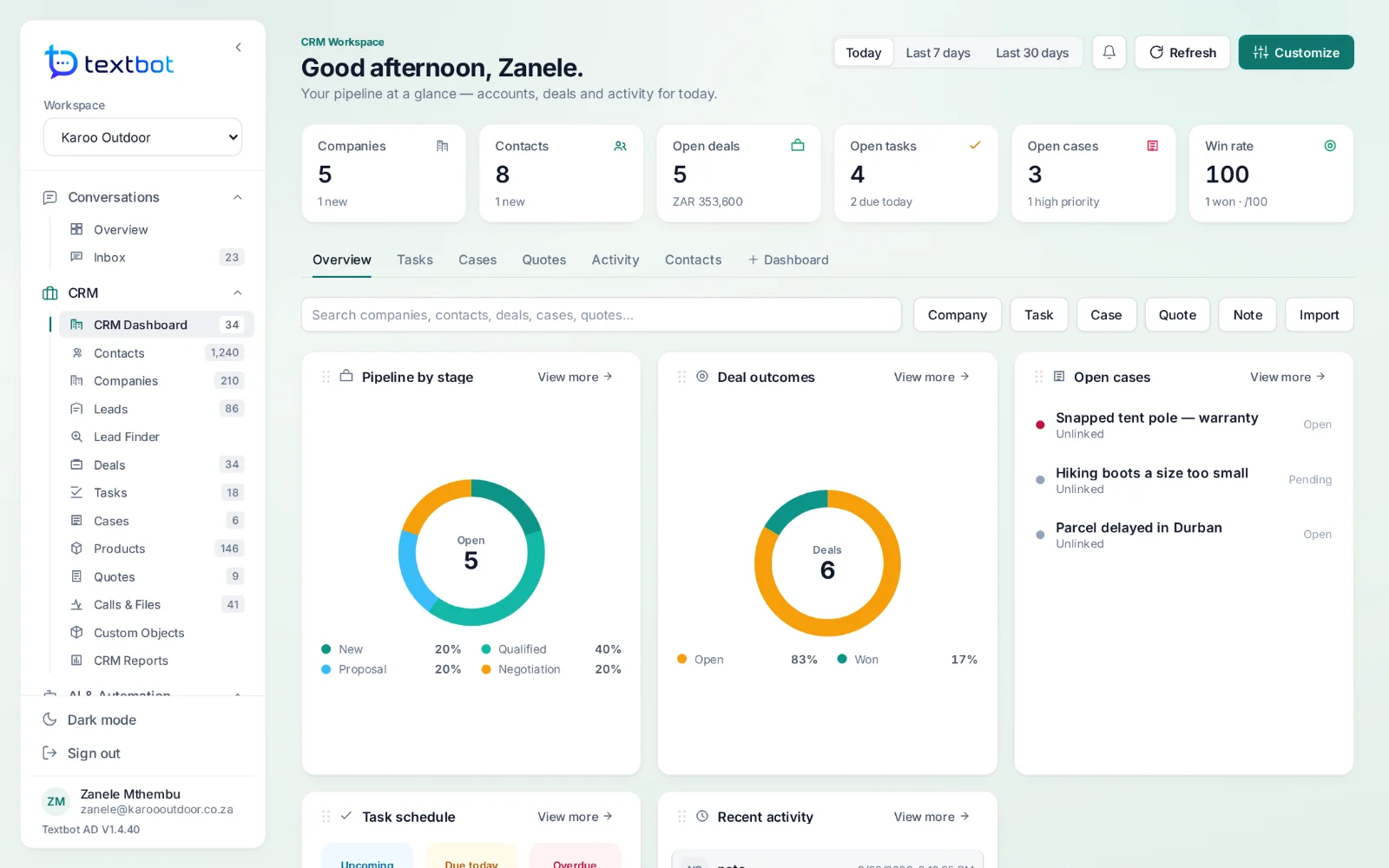
Task: Toggle Dark mode
Action: point(89,720)
